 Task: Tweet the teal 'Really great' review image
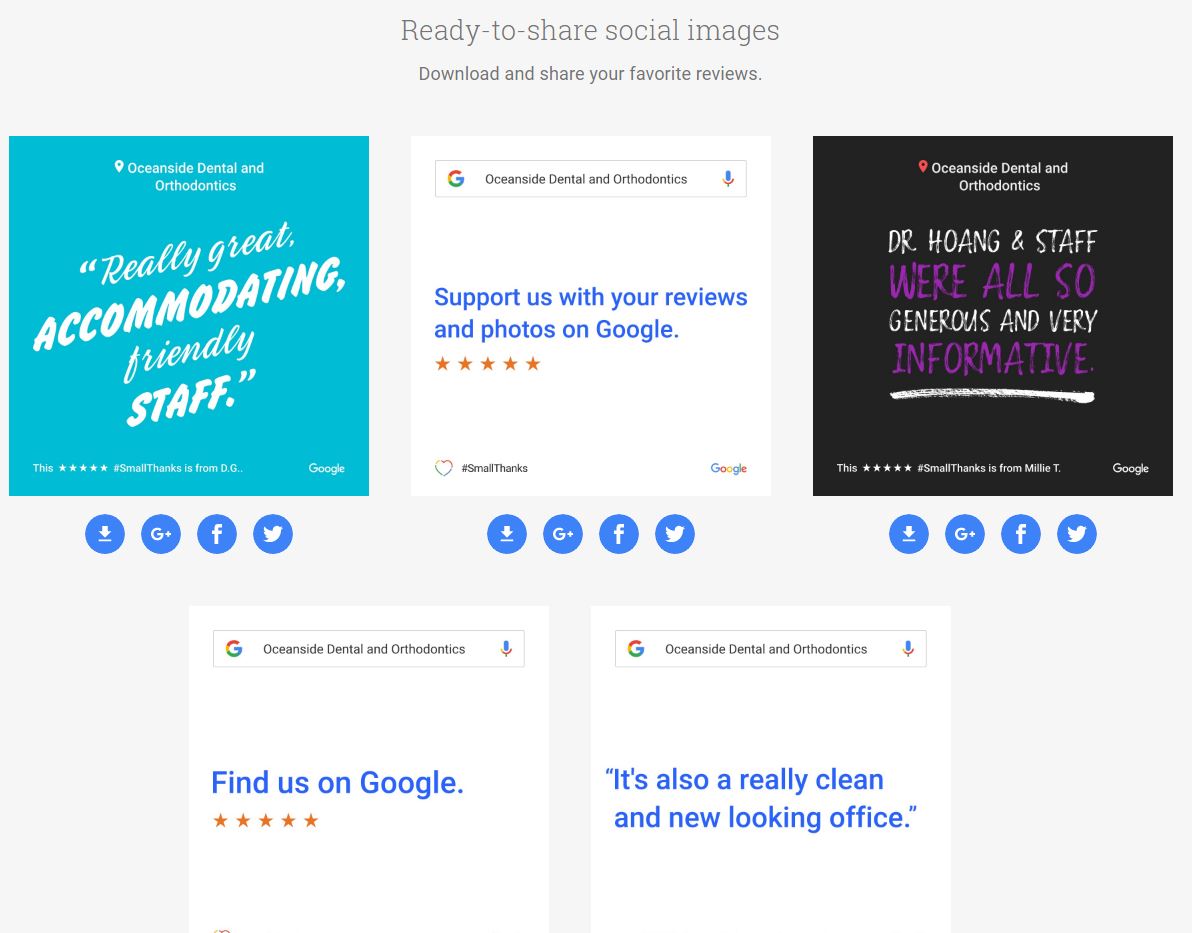point(273,534)
